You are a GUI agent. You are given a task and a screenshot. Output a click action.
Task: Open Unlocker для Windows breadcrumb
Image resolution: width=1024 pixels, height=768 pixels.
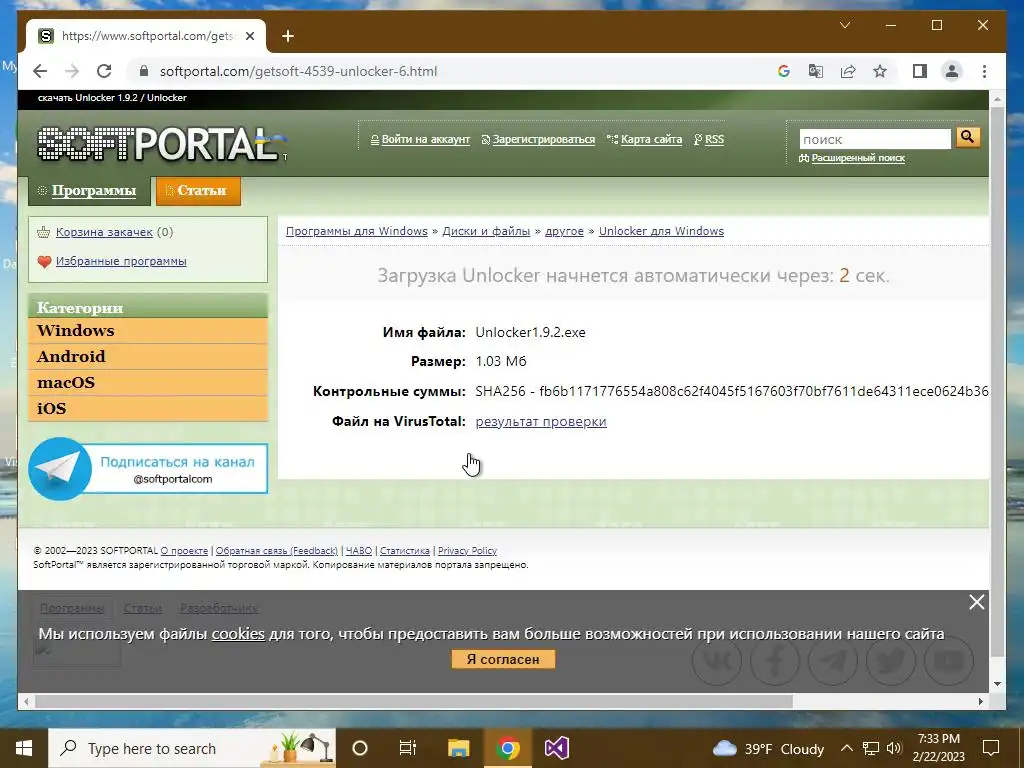point(661,231)
